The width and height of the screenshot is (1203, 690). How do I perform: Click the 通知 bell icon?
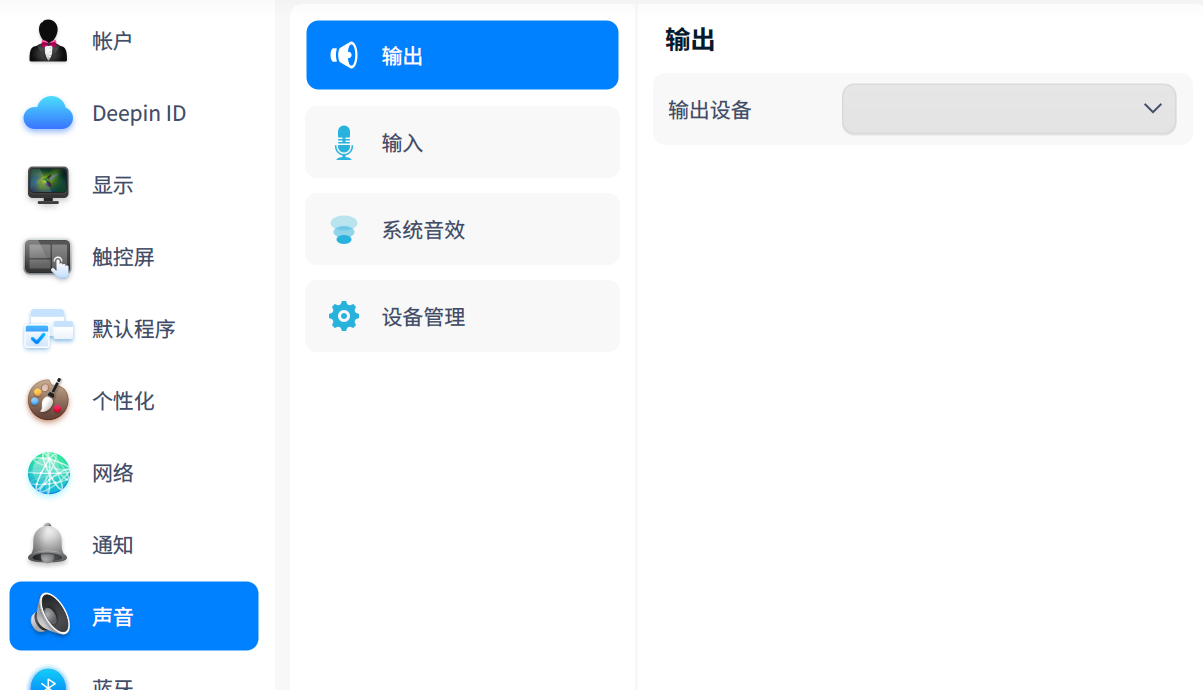click(48, 545)
